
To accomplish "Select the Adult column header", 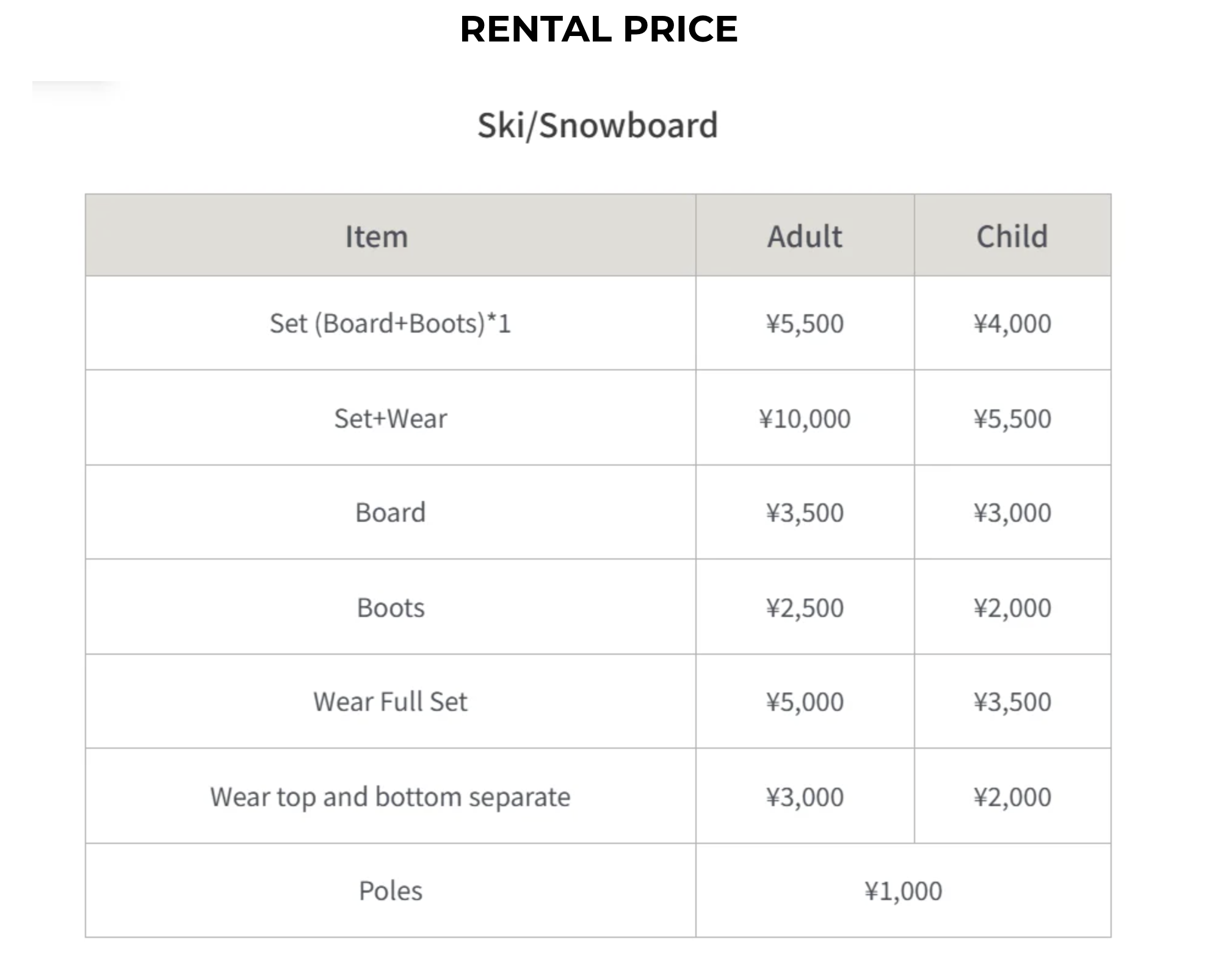I will click(805, 237).
